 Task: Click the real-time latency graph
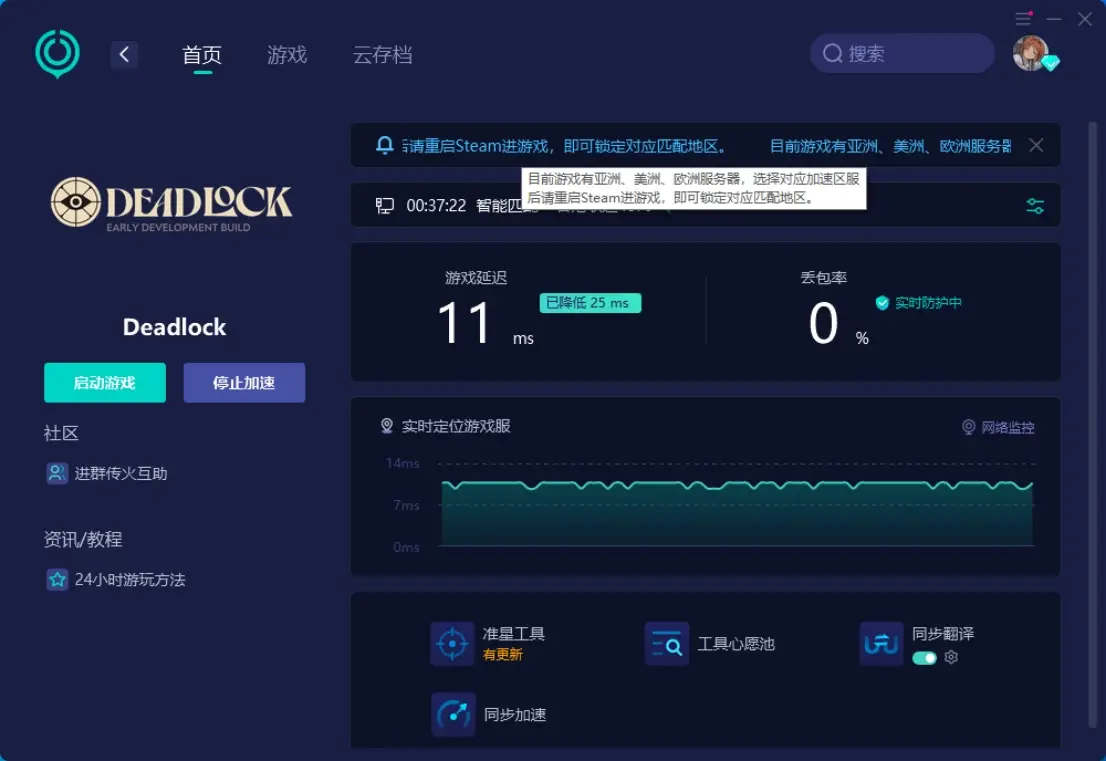coord(737,513)
